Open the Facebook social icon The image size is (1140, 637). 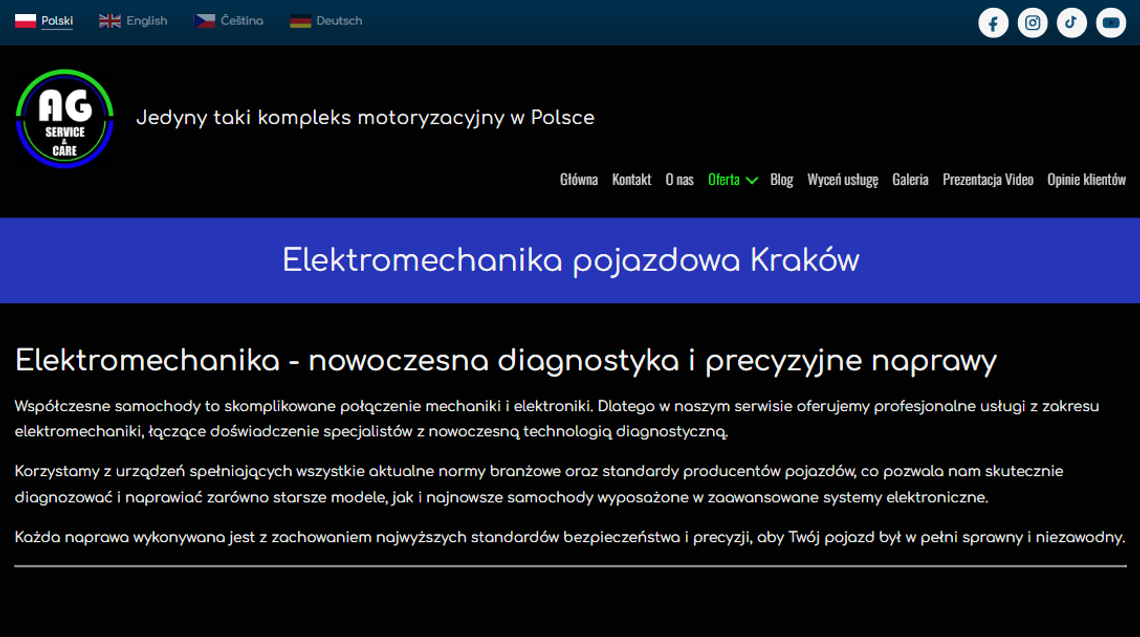coord(993,23)
